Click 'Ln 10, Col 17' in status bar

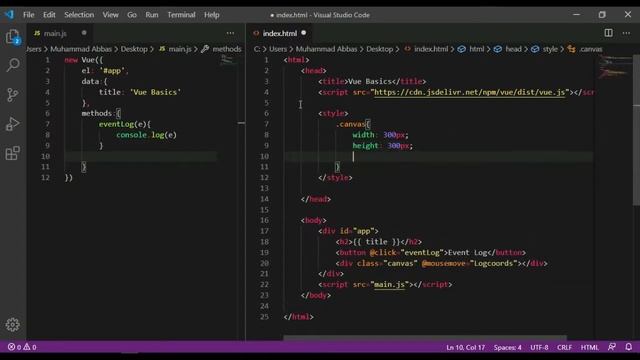coord(465,347)
